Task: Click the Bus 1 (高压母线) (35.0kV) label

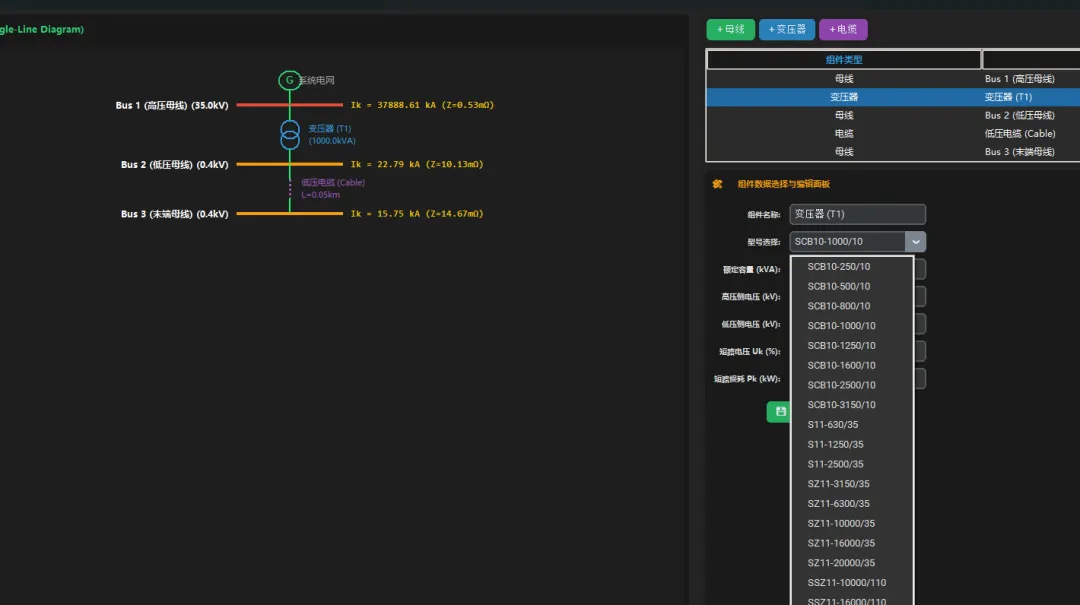Action: click(172, 105)
